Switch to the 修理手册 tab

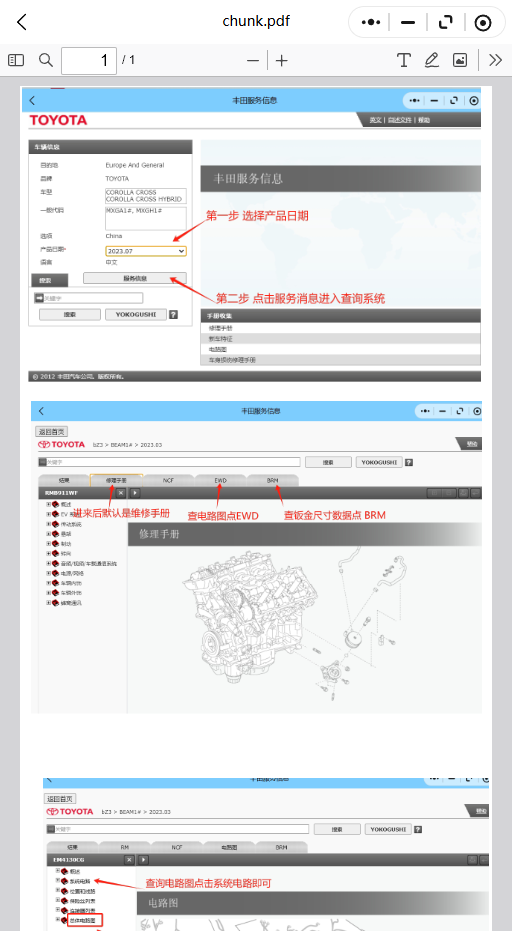pyautogui.click(x=116, y=480)
